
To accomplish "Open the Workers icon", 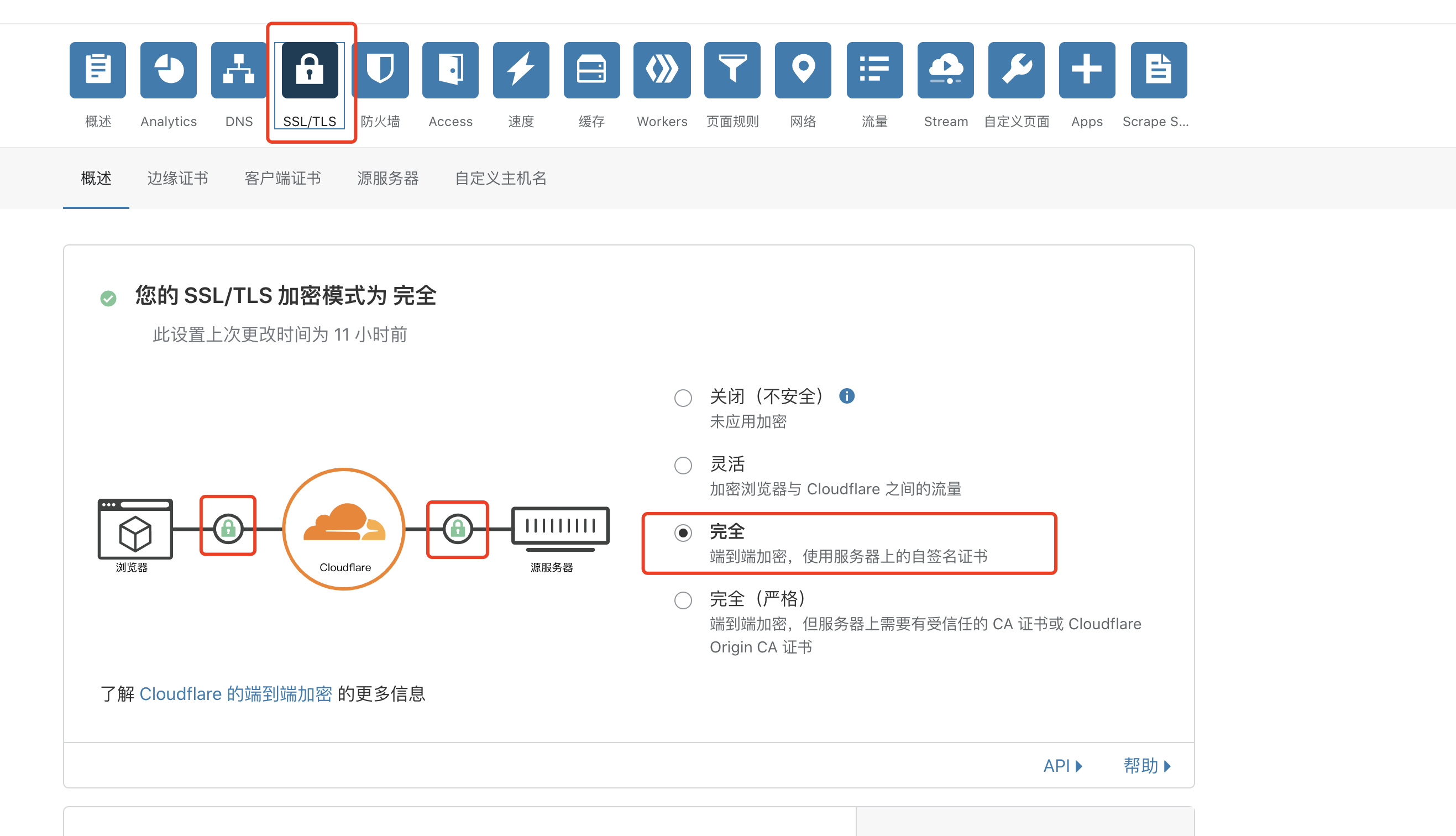I will click(662, 70).
